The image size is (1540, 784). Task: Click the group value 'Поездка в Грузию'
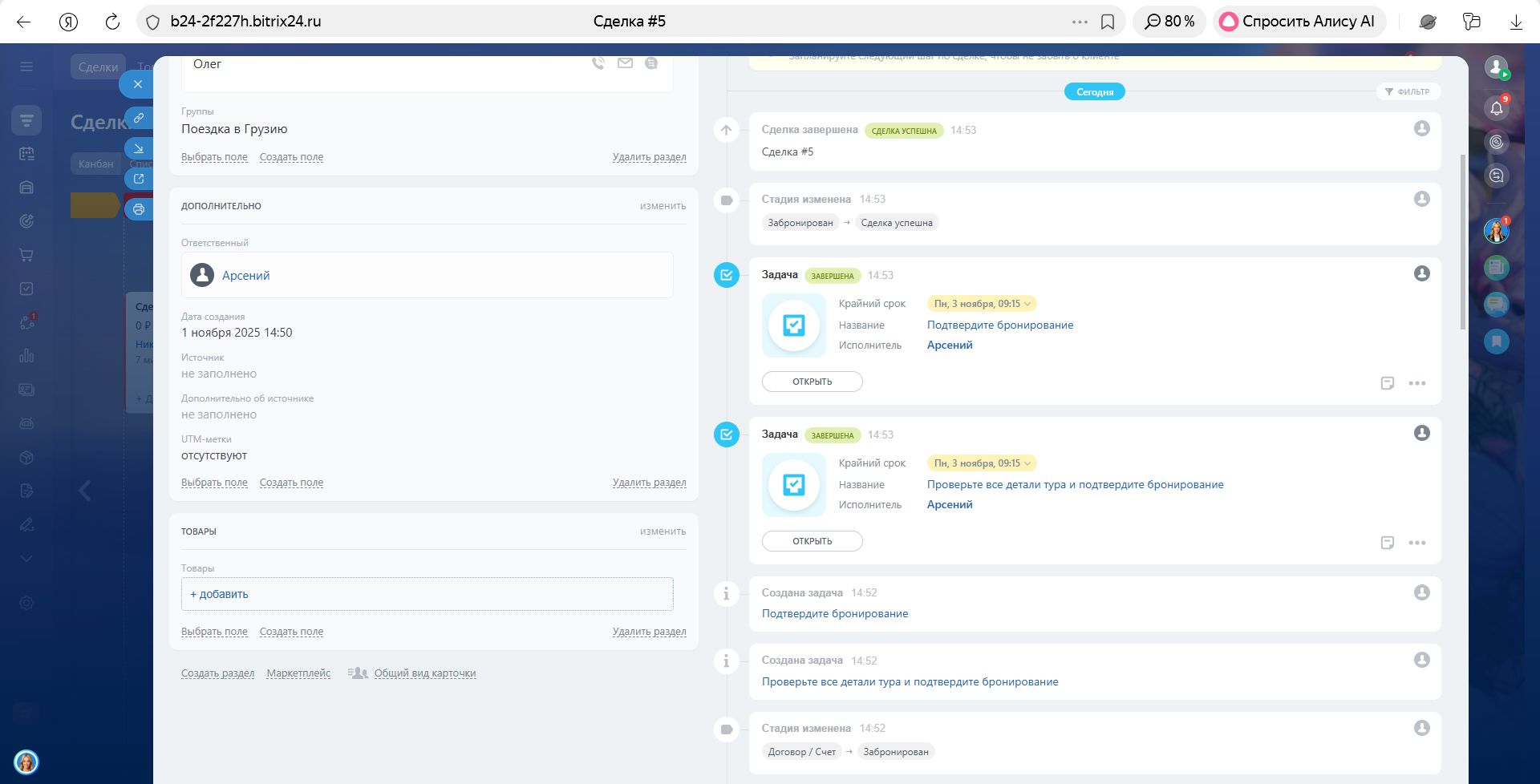coord(234,129)
